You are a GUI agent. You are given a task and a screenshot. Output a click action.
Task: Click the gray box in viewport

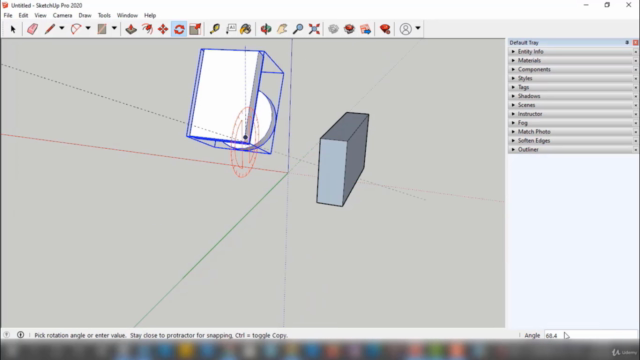(x=342, y=160)
